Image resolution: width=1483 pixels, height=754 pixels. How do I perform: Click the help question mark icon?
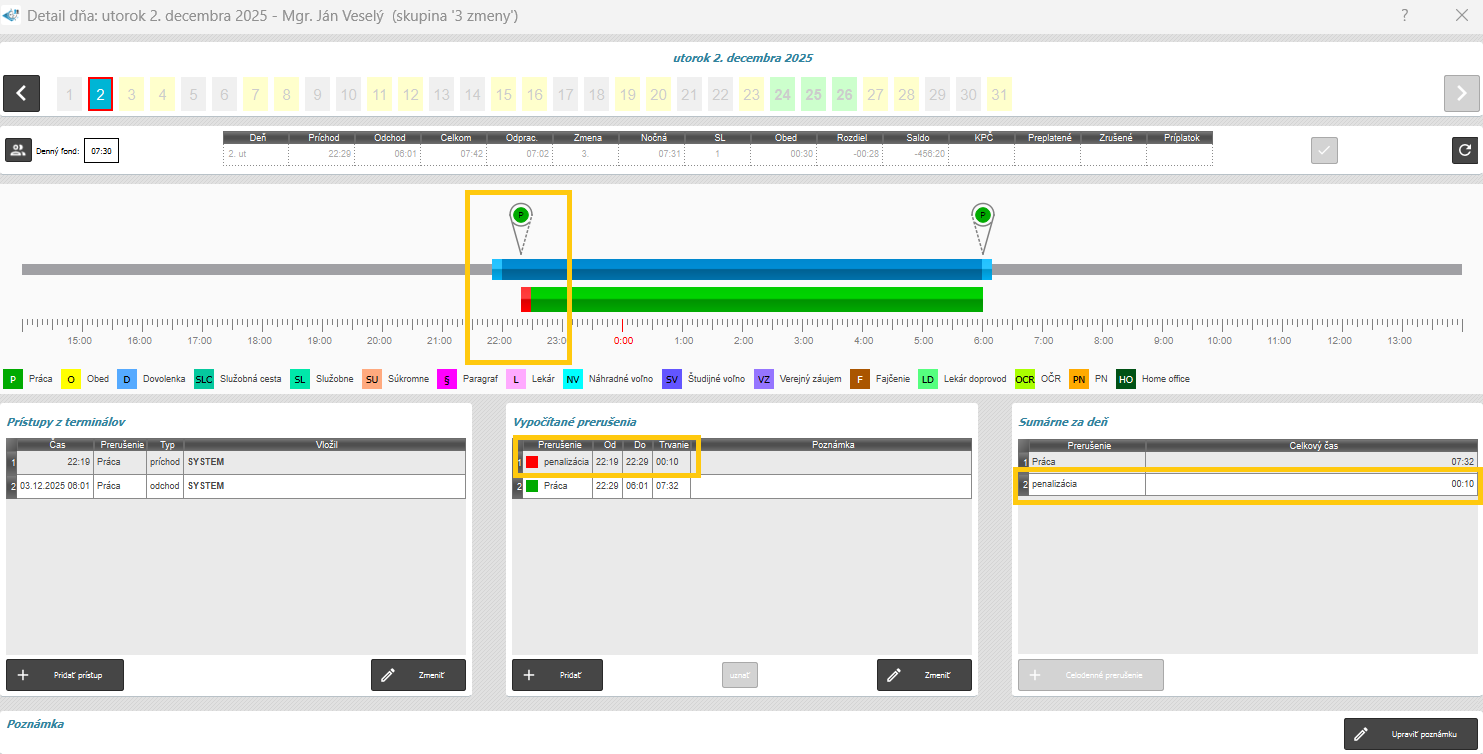pyautogui.click(x=1404, y=16)
